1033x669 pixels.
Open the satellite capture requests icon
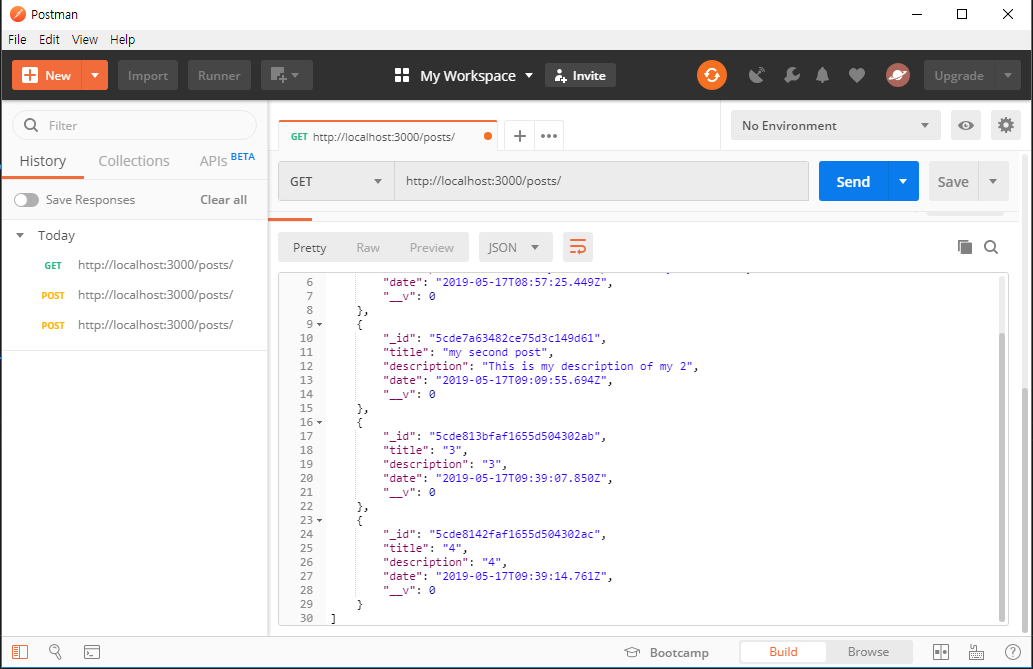757,76
